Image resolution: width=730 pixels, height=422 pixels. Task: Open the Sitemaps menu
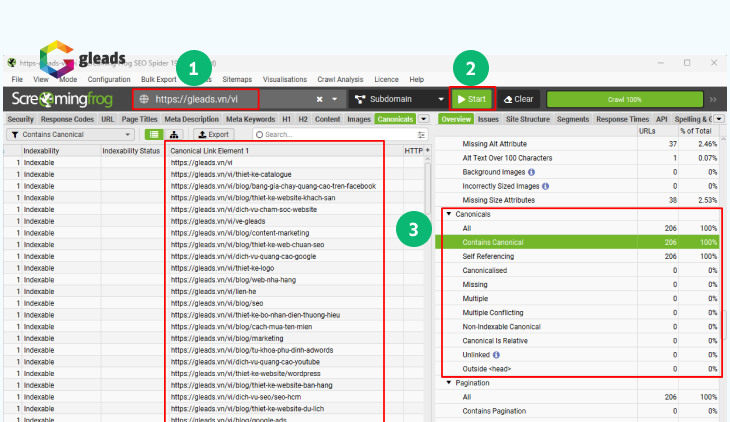237,80
